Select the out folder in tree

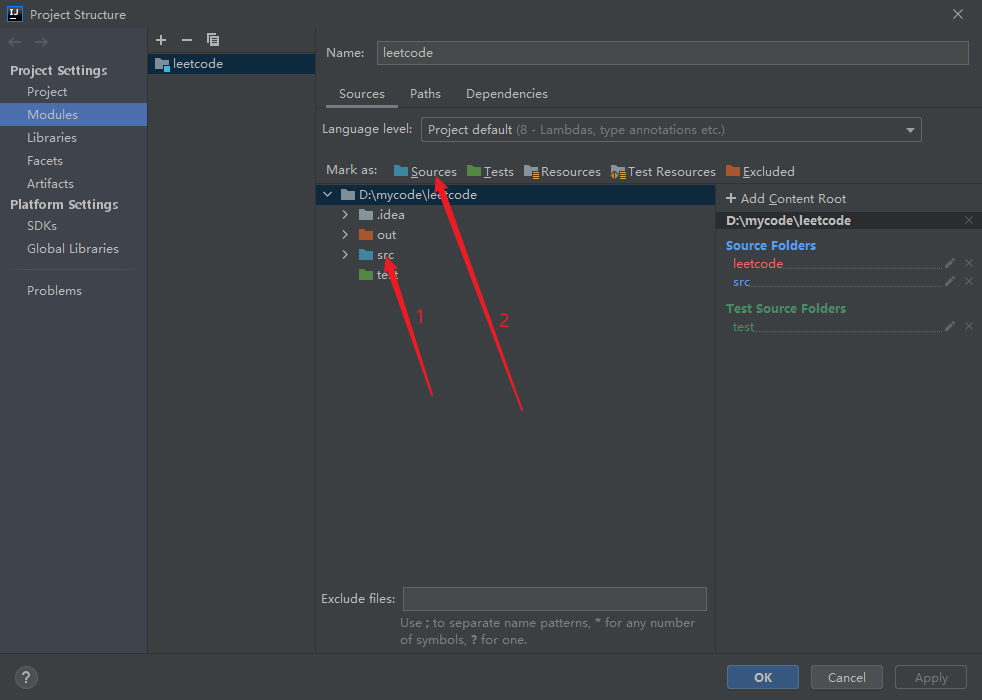[x=386, y=235]
